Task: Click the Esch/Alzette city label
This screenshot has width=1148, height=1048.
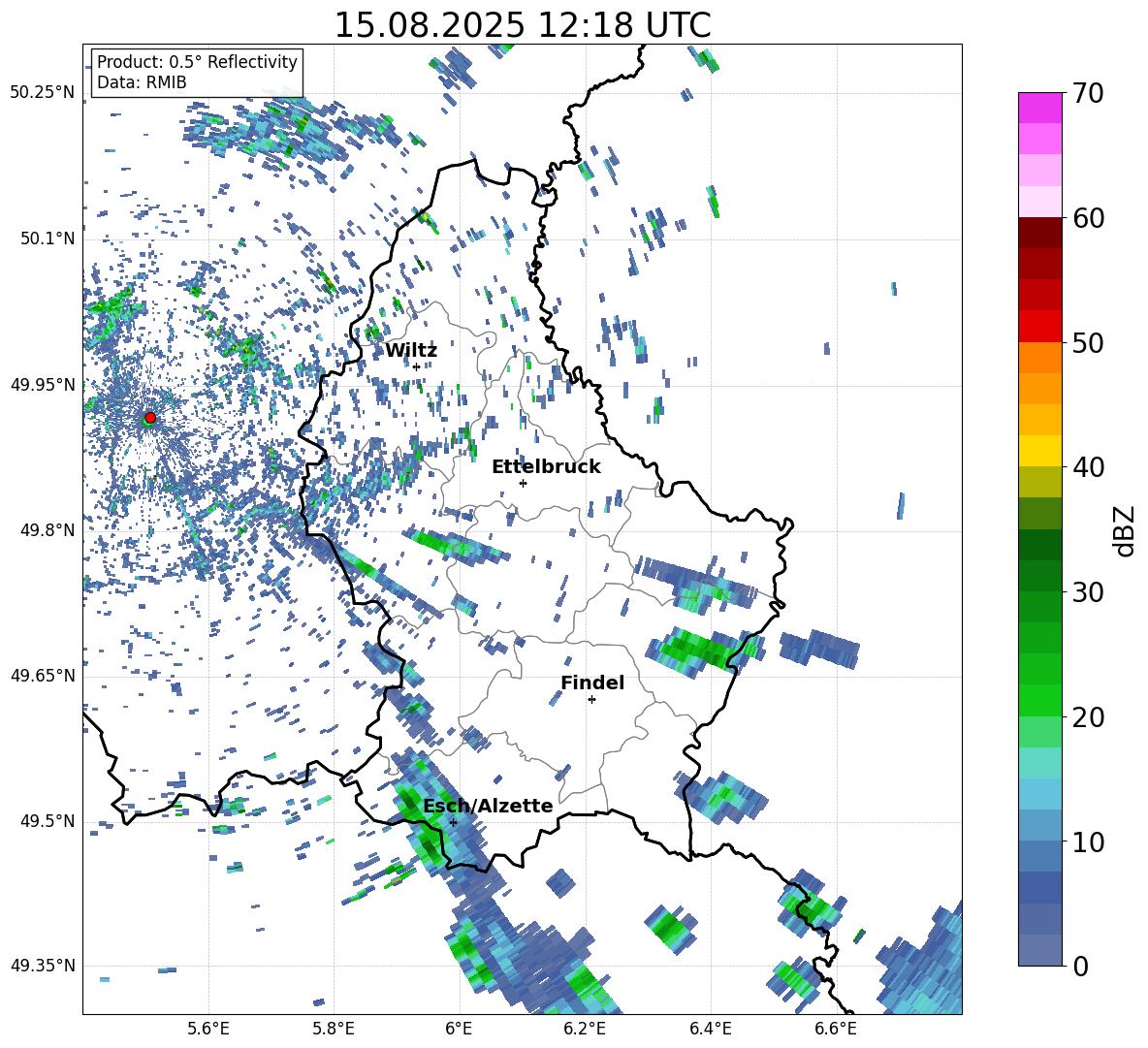Action: [x=488, y=806]
